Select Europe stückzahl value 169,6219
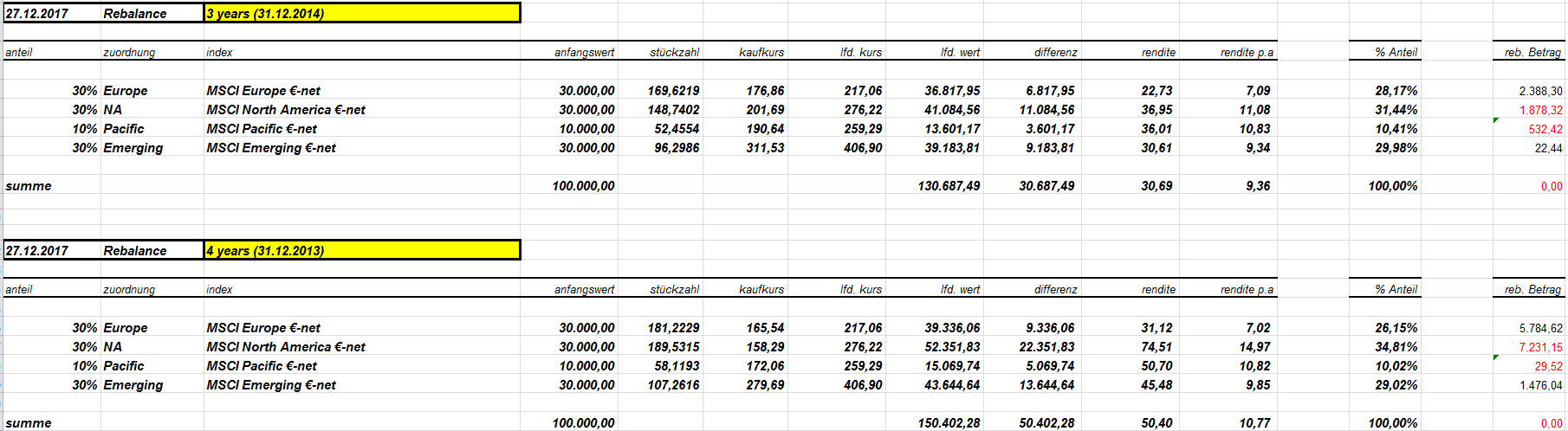 coord(673,91)
